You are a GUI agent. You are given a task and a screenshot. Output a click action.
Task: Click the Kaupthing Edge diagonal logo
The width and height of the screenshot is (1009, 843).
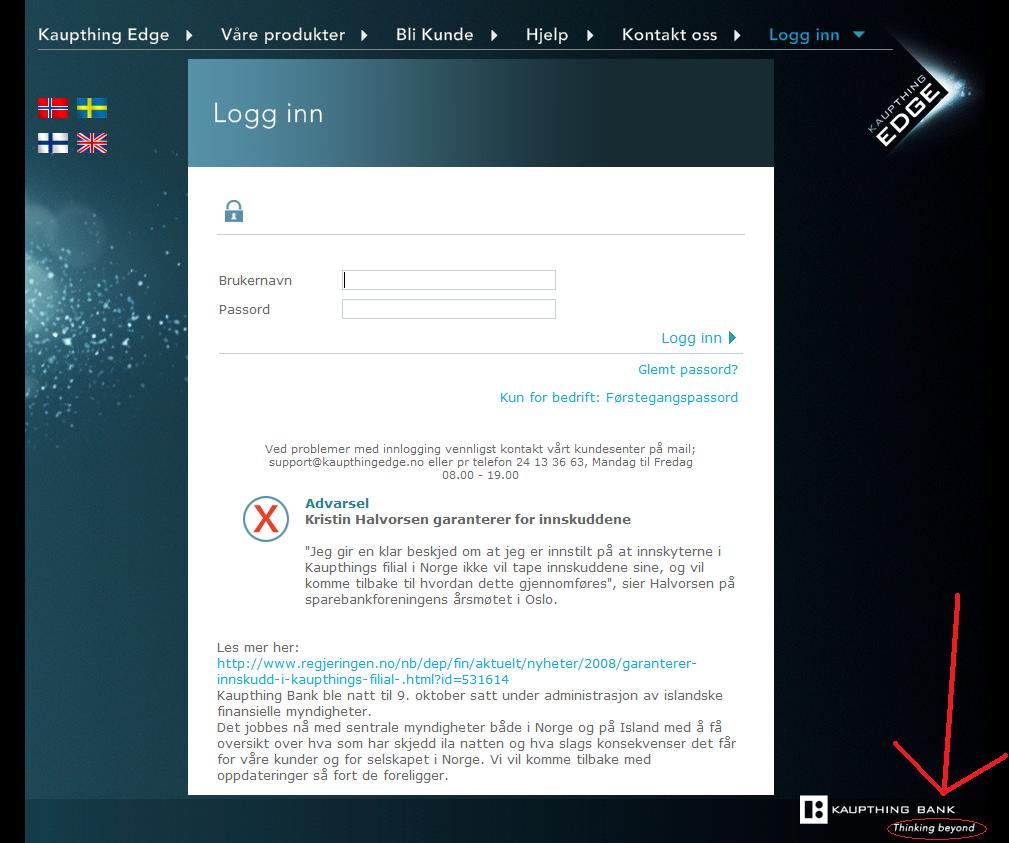[x=909, y=109]
